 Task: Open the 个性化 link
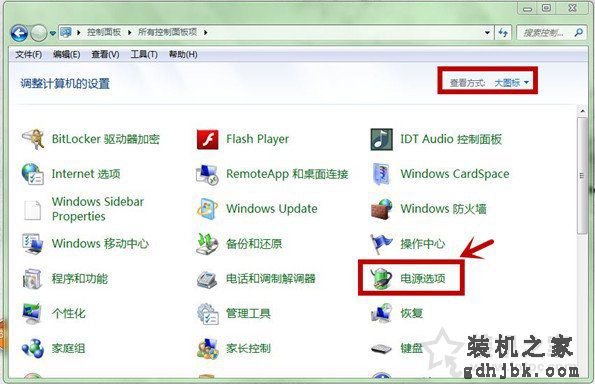coord(69,313)
